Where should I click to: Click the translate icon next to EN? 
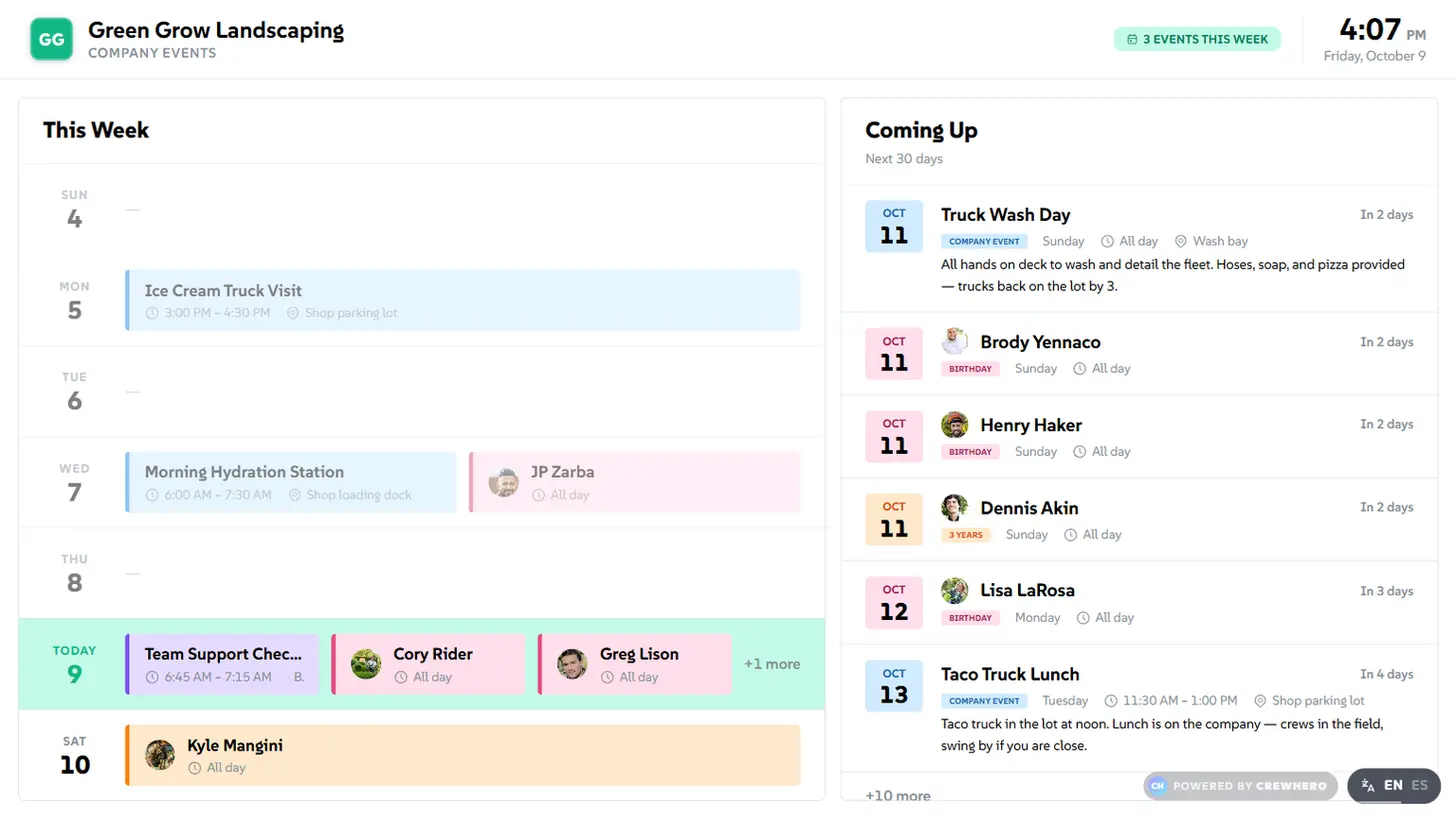tap(1368, 786)
